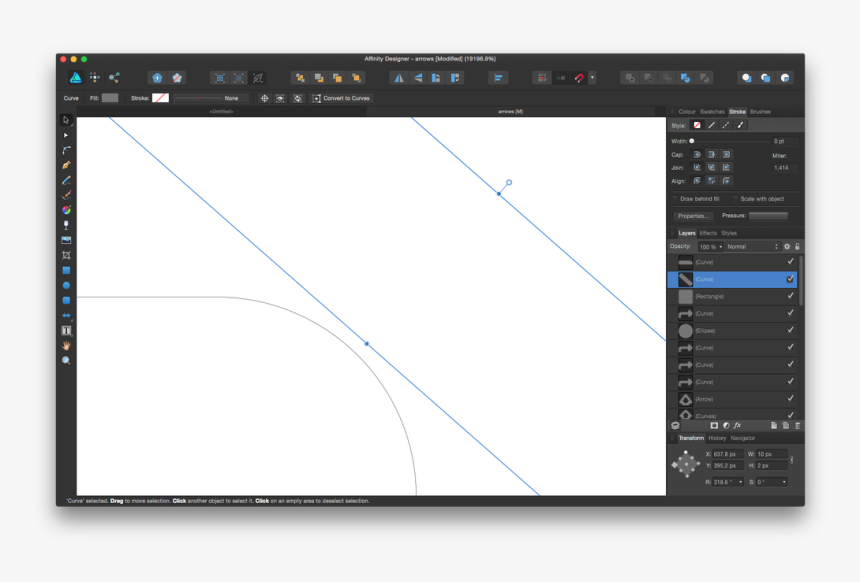Select the Ellipse tool

pos(65,285)
